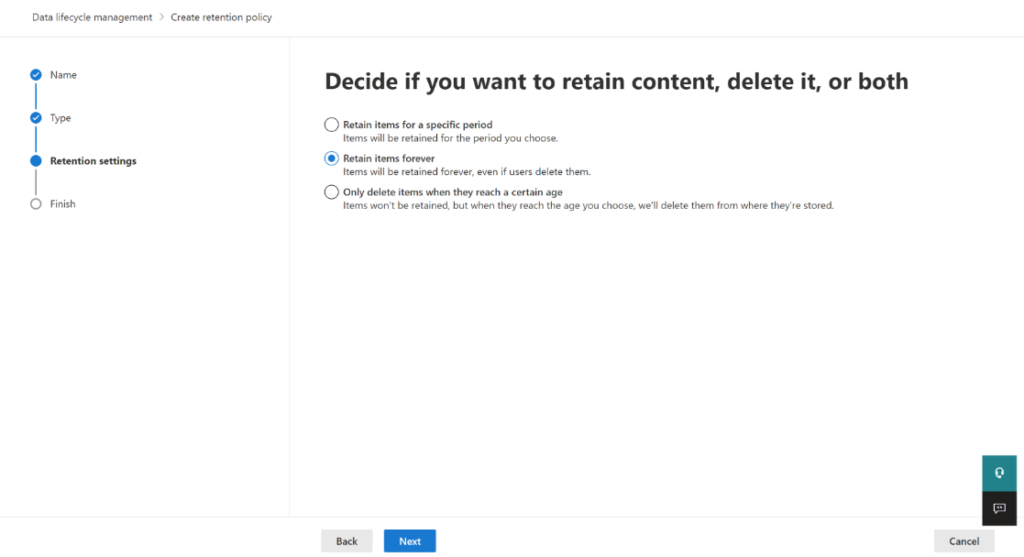Pick 'Only delete items when they reach a certain age'
This screenshot has width=1024, height=557.
332,192
